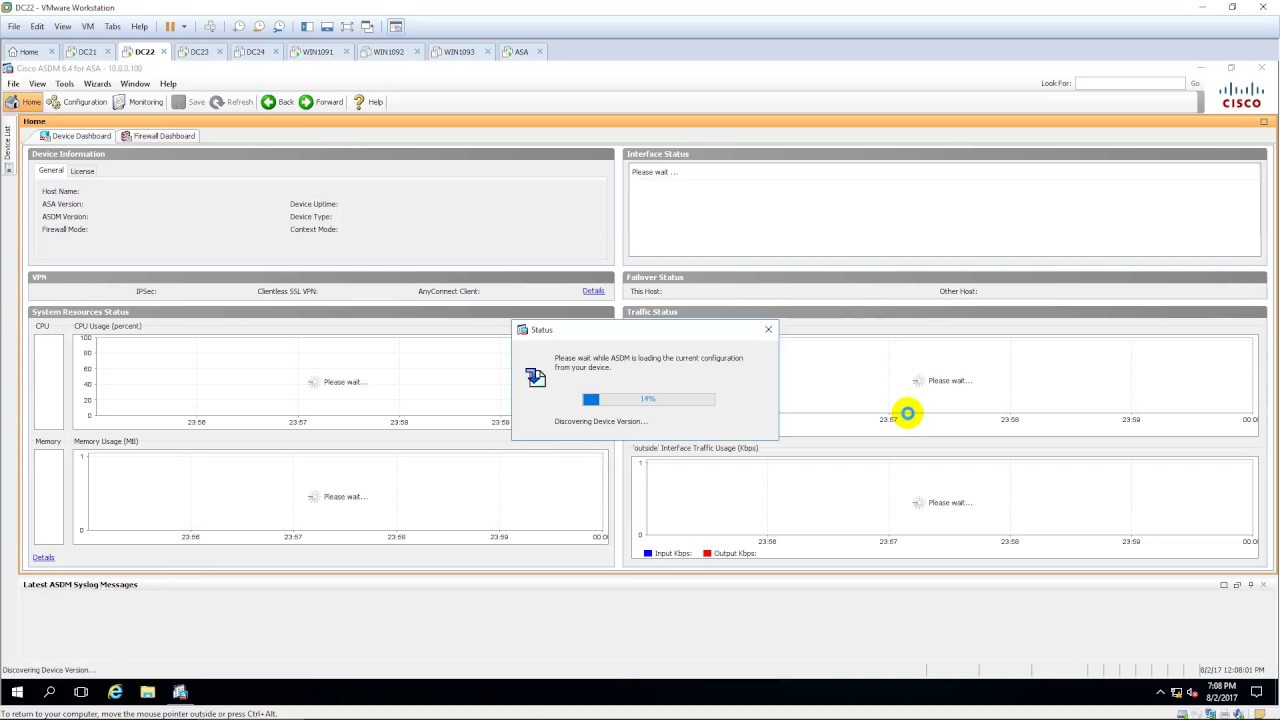The width and height of the screenshot is (1280, 720).
Task: Click the System Resources Details link
Action: pos(43,557)
